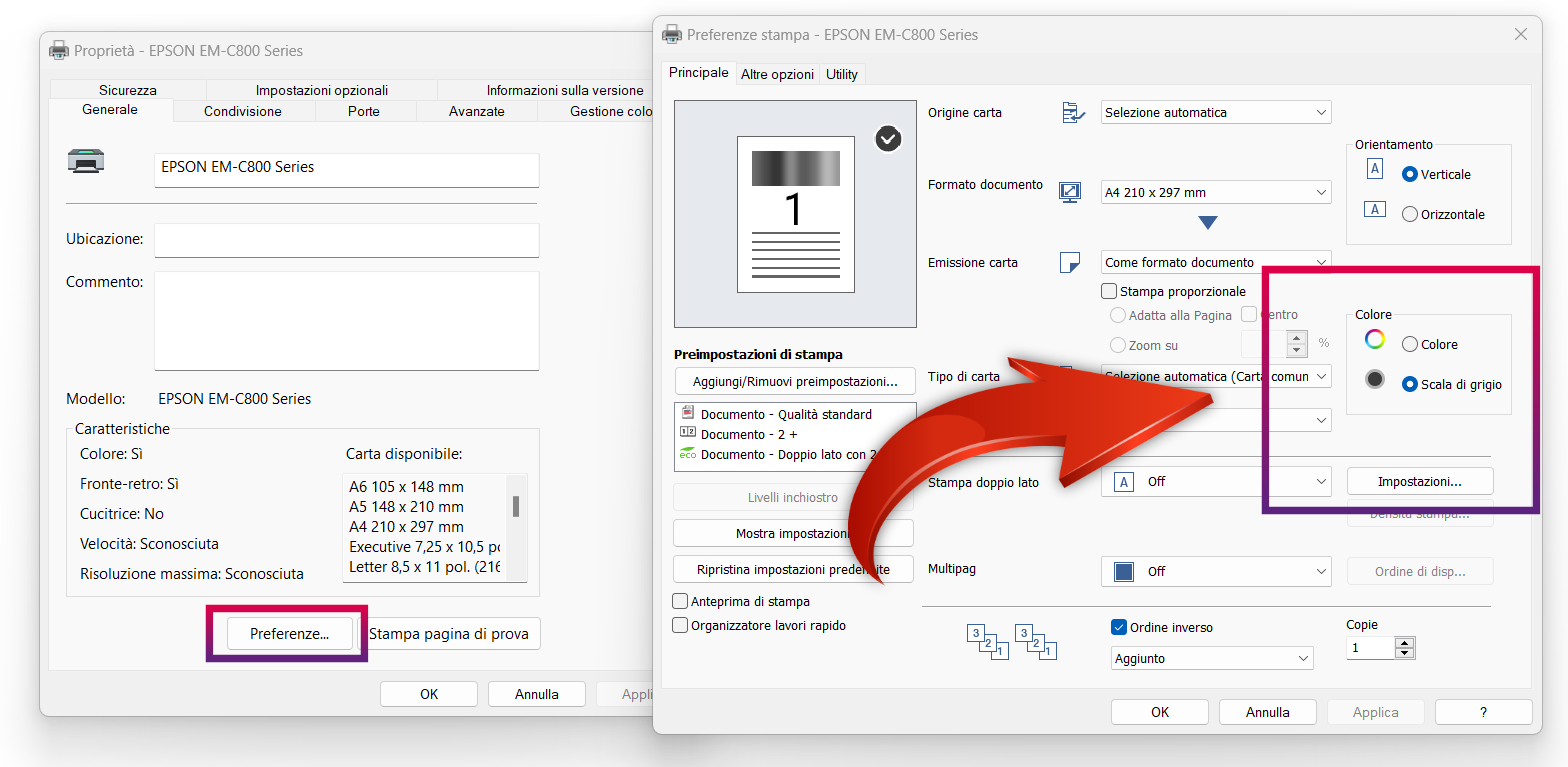Click the question mark help button
This screenshot has height=767, width=1568.
(x=1484, y=712)
